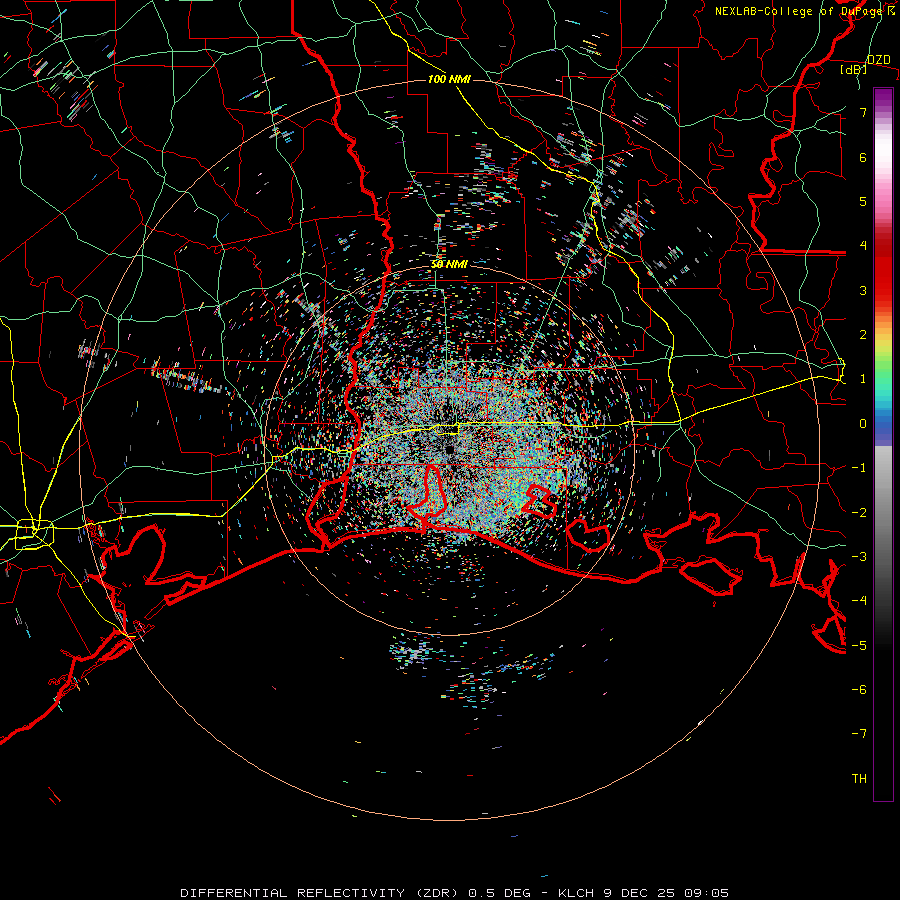Click the TH label on legend

[859, 779]
